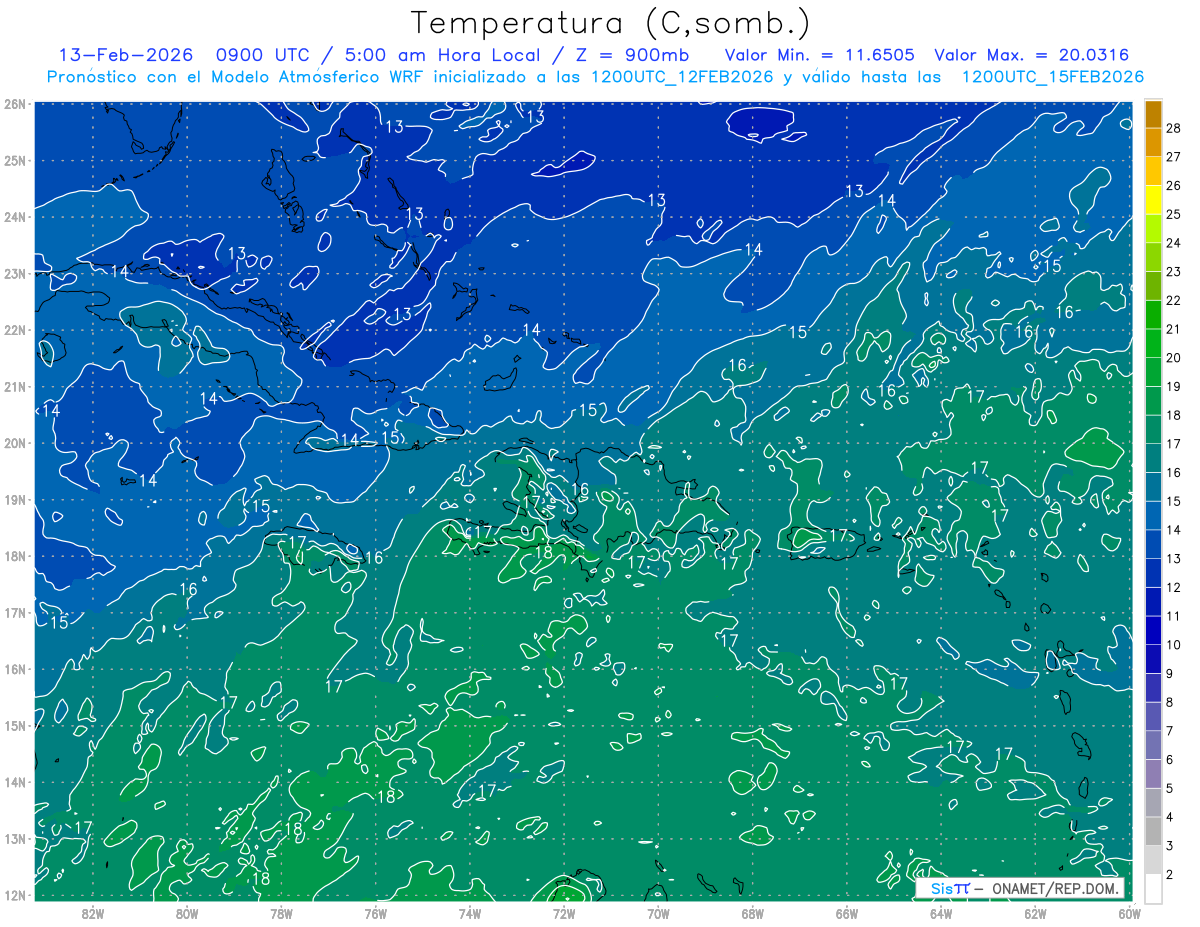
Task: Click the '18N' latitude label
Action: coord(14,556)
